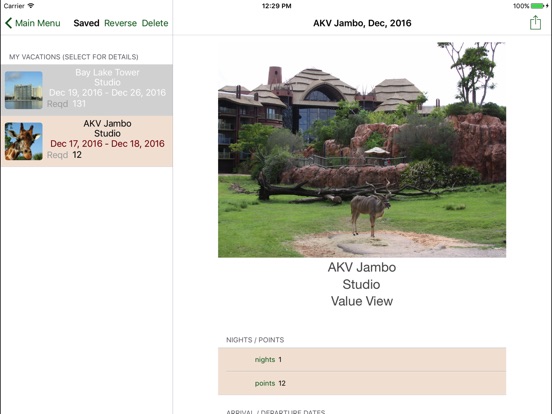The height and width of the screenshot is (414, 552).
Task: Tap the 12:29 PM clock in status bar
Action: [x=276, y=6]
